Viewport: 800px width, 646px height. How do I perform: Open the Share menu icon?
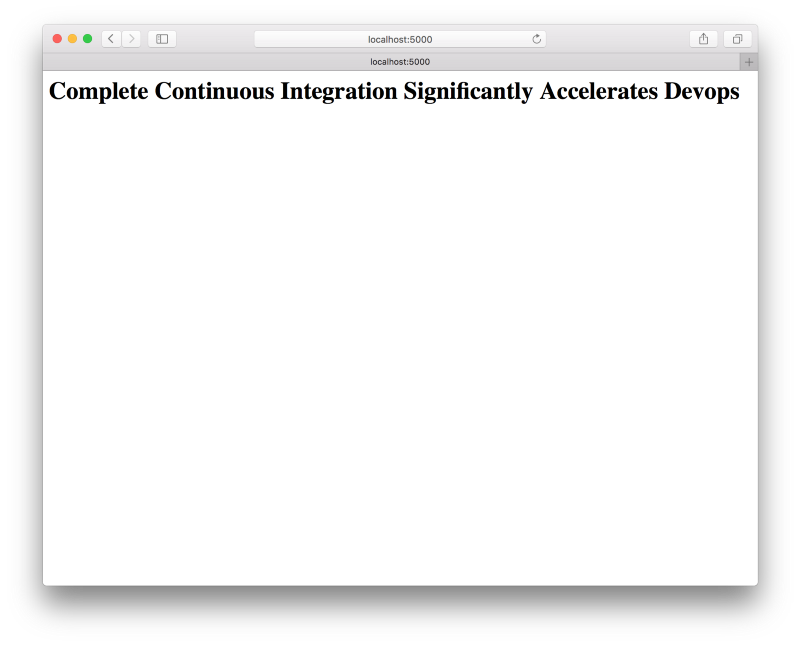point(704,39)
